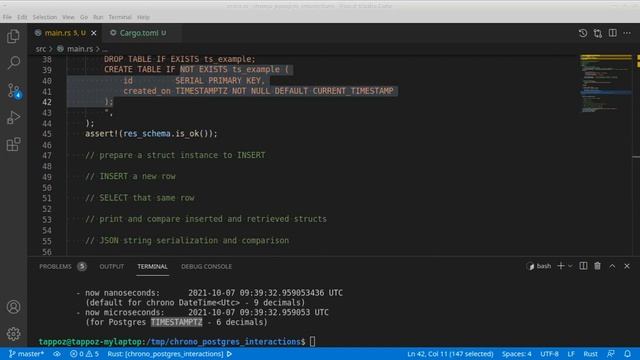This screenshot has height=360, width=640.
Task: Split the terminal panel
Action: pos(583,266)
